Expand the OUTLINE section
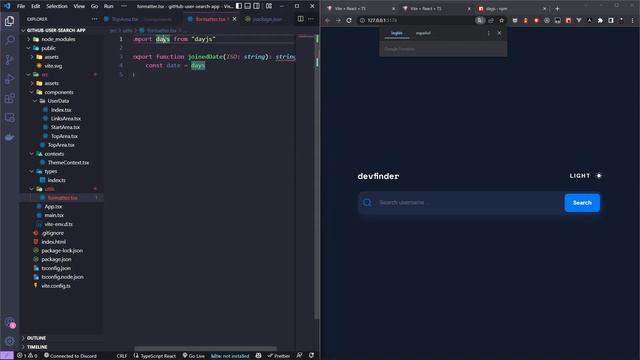 36,338
